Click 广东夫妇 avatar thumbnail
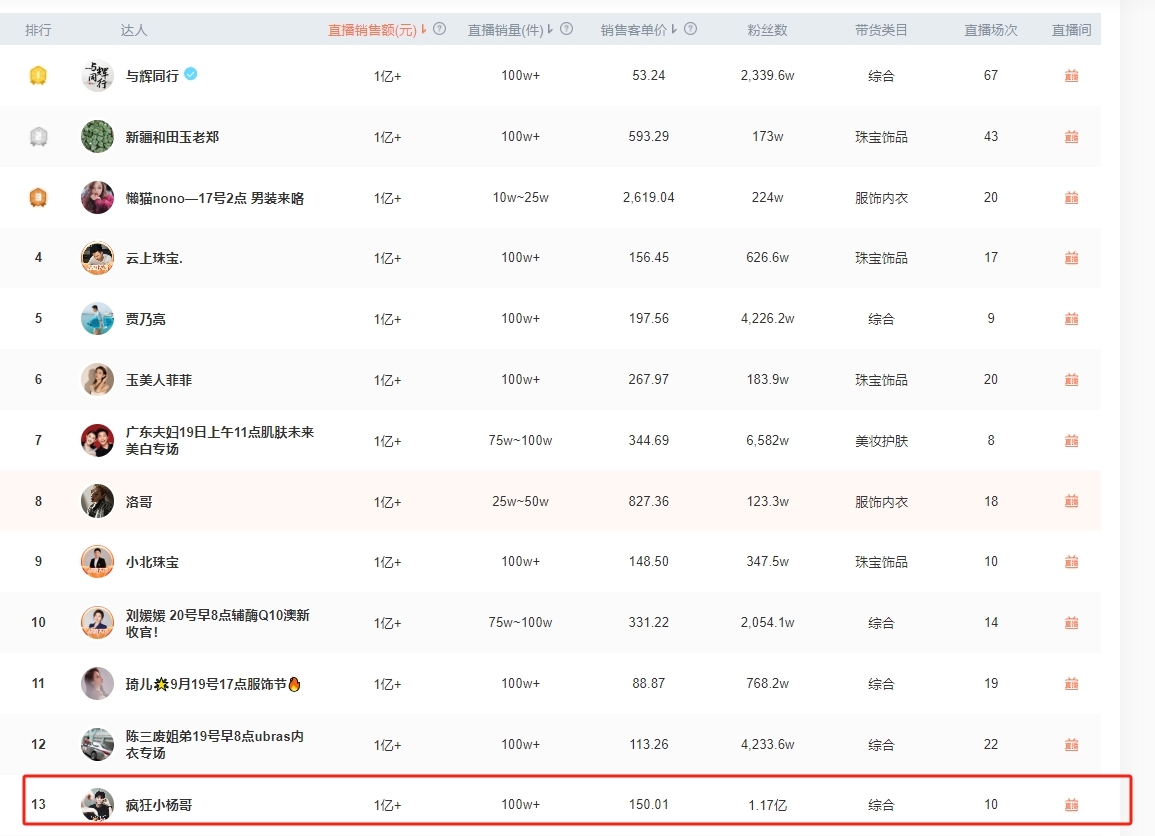This screenshot has width=1155, height=836. [x=97, y=440]
